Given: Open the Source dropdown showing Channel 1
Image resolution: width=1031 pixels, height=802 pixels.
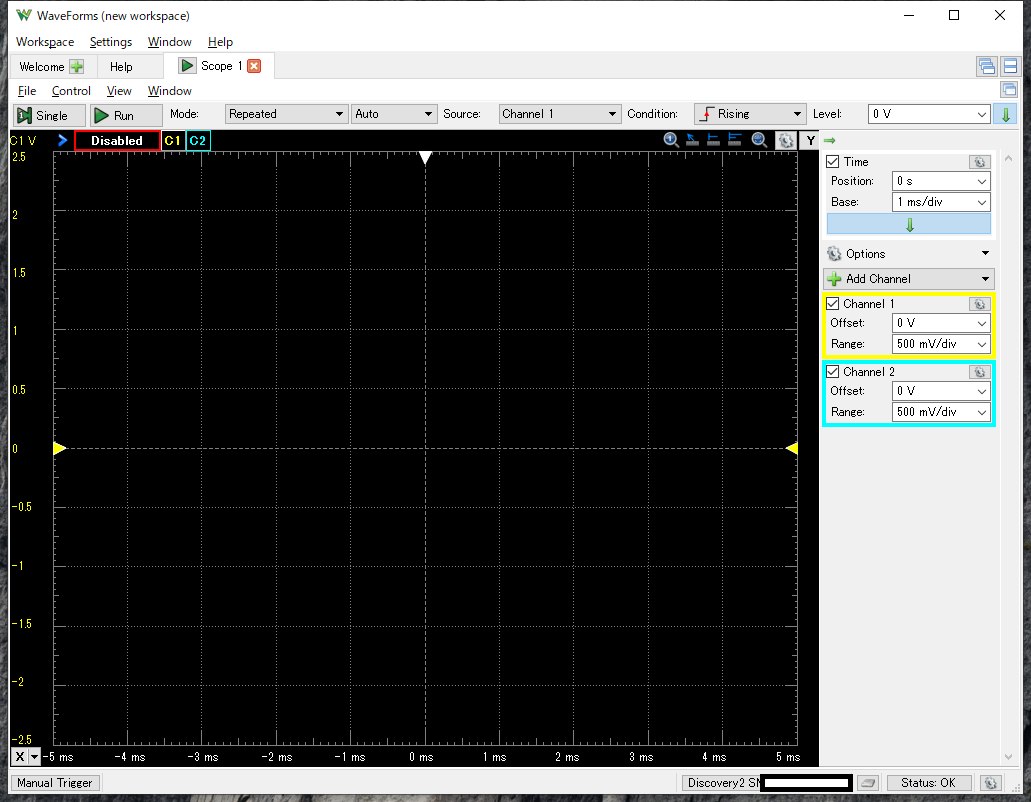Looking at the screenshot, I should (560, 114).
